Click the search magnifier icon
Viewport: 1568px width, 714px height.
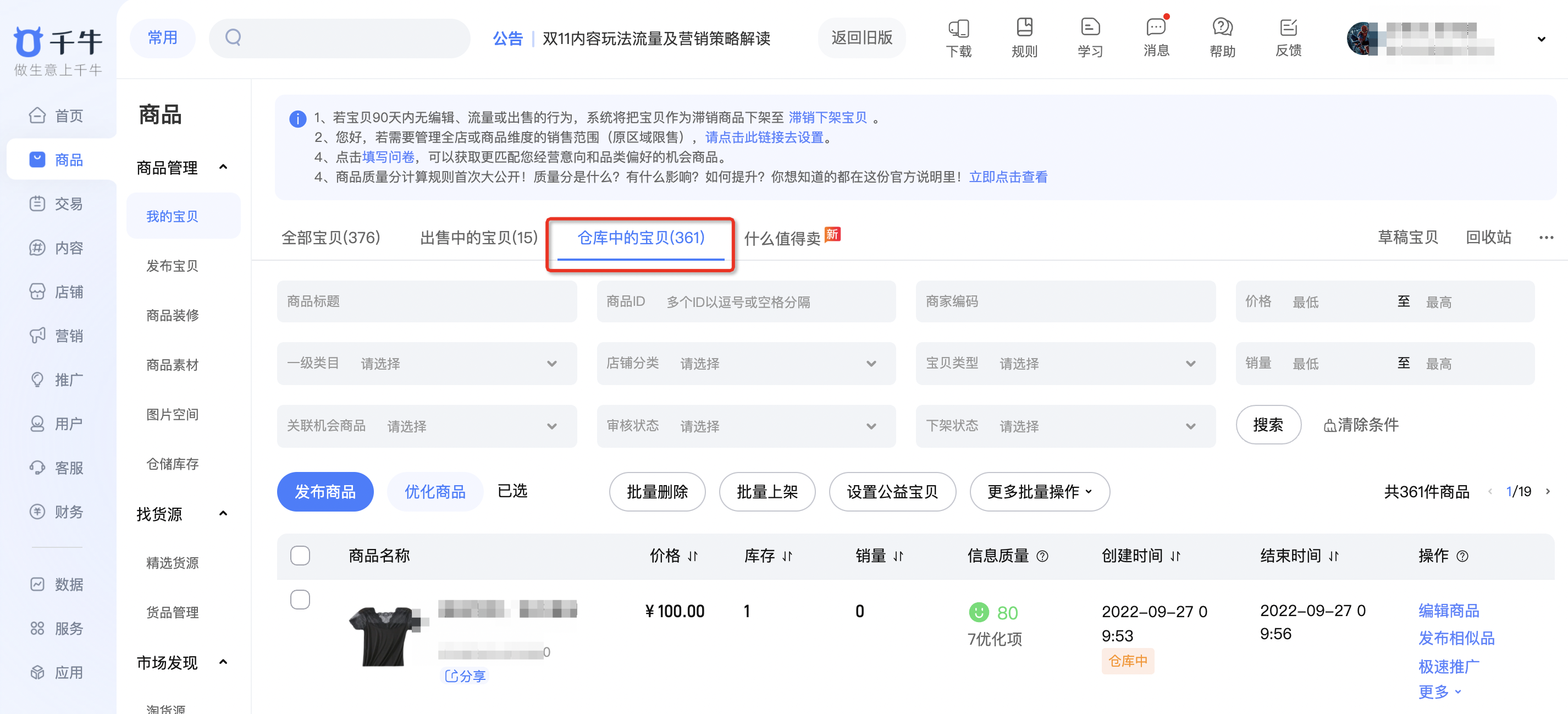coord(233,38)
